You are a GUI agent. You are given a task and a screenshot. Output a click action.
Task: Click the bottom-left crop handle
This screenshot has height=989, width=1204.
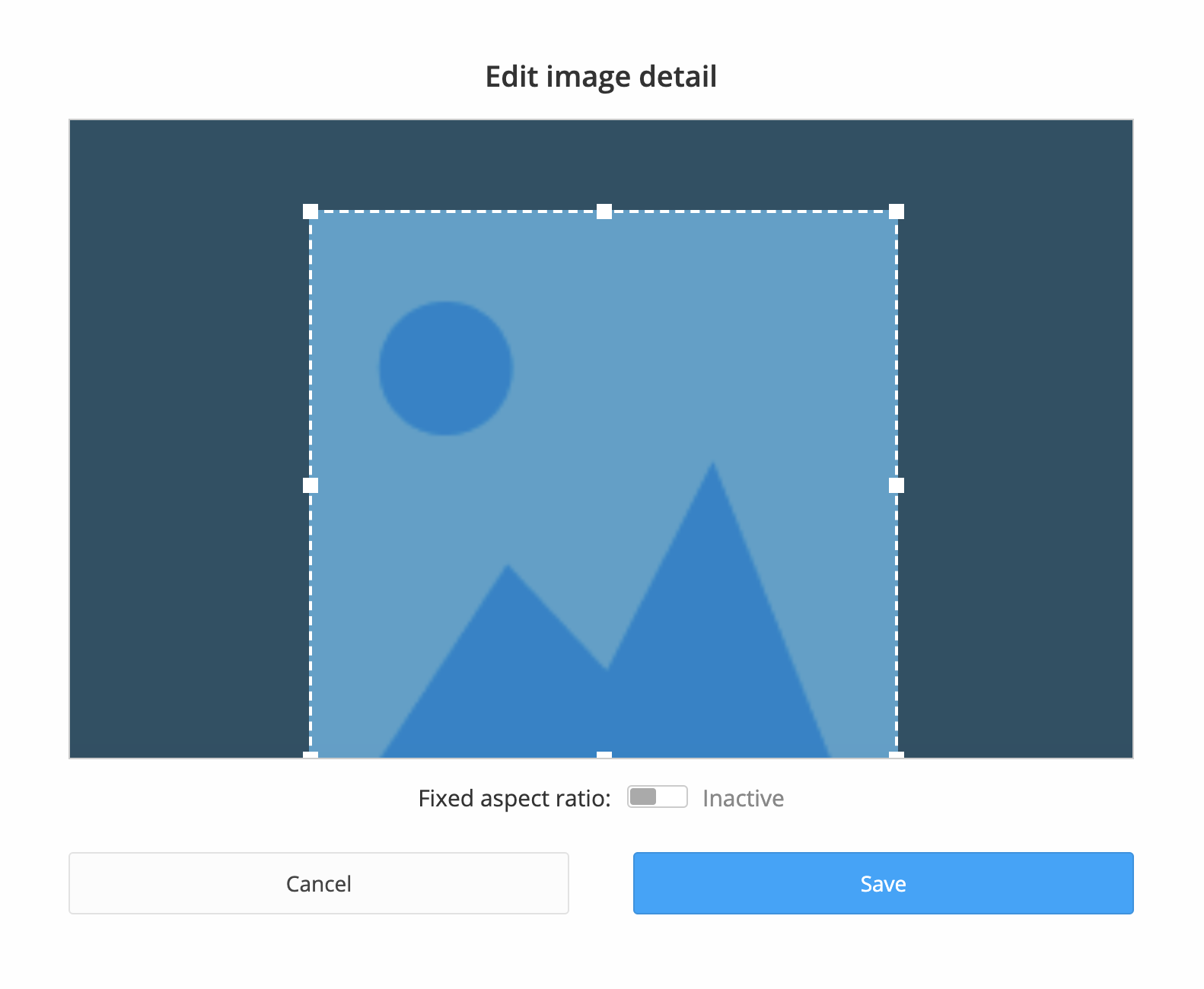tap(311, 755)
